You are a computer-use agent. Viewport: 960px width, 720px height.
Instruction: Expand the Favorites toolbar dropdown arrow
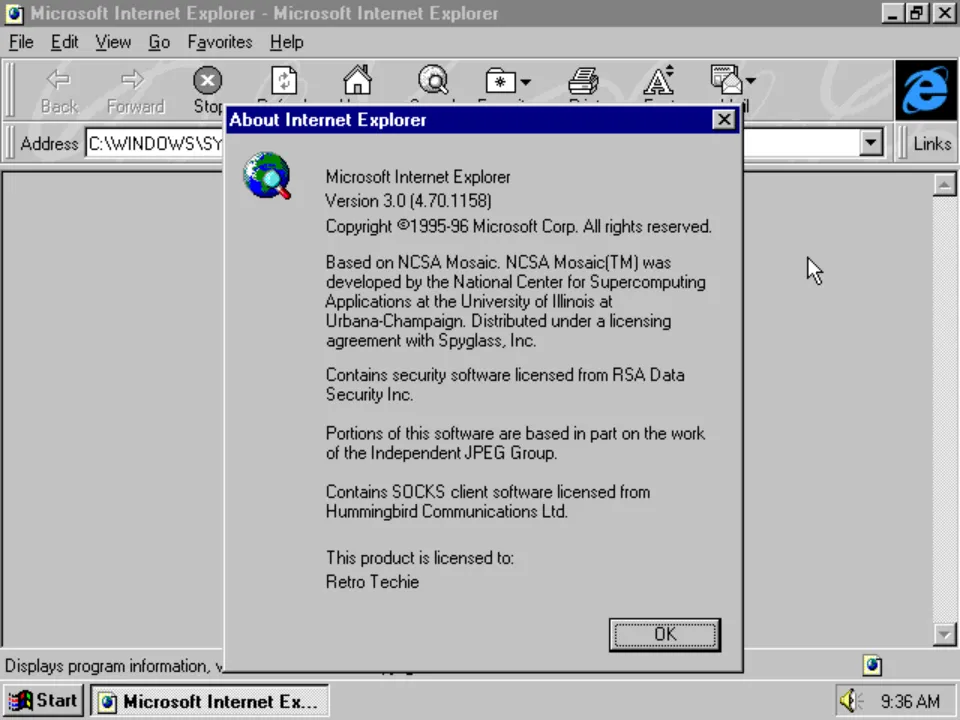click(526, 81)
